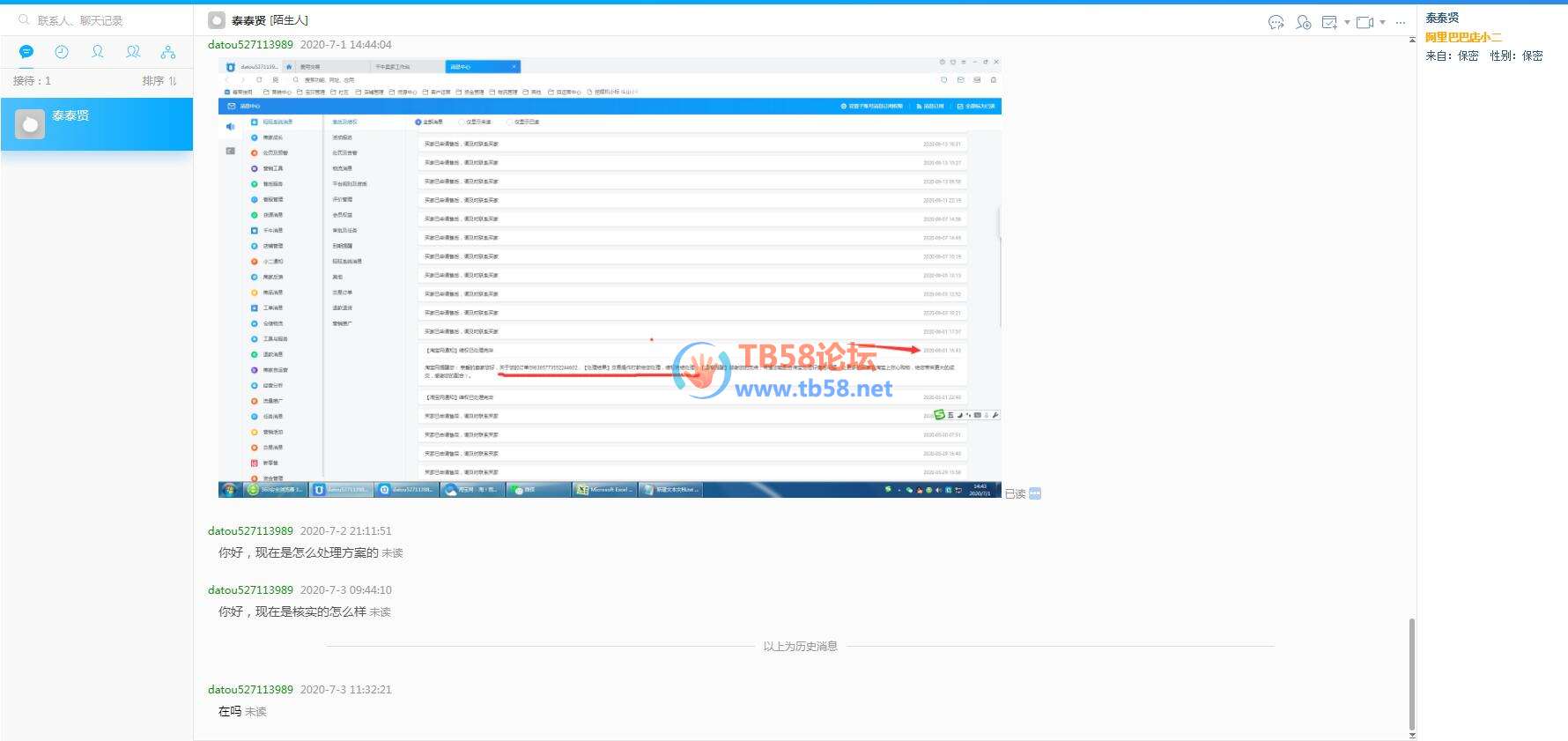The width and height of the screenshot is (1568, 741).
Task: Click the create task calendar icon
Action: [1329, 22]
